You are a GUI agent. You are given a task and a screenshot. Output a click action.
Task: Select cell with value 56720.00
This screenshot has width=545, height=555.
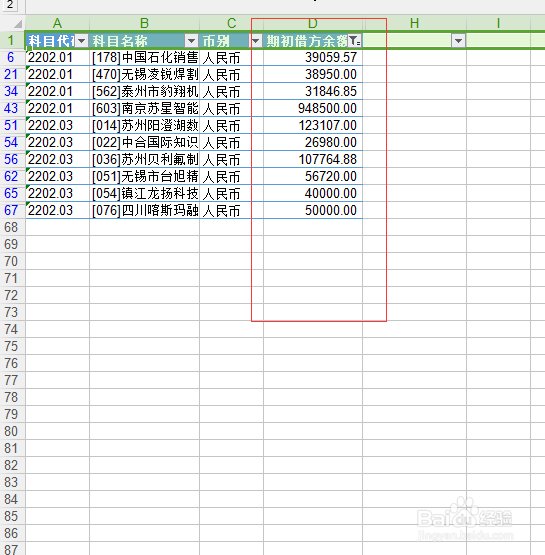[x=313, y=176]
